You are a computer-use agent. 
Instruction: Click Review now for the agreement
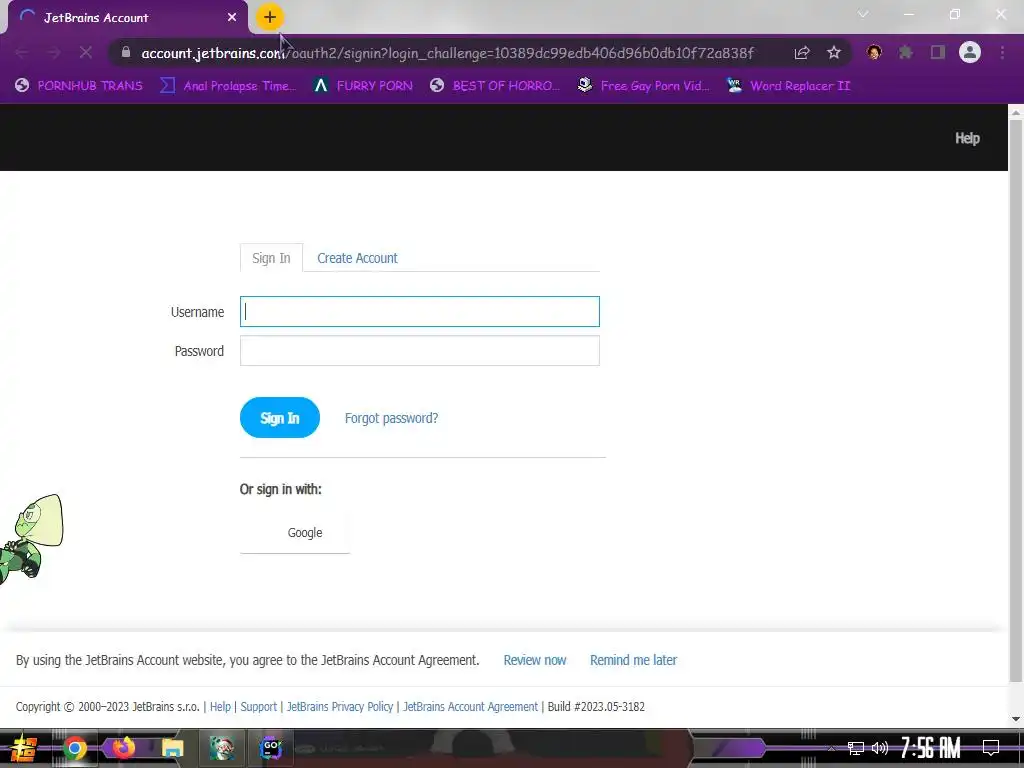[x=535, y=660]
